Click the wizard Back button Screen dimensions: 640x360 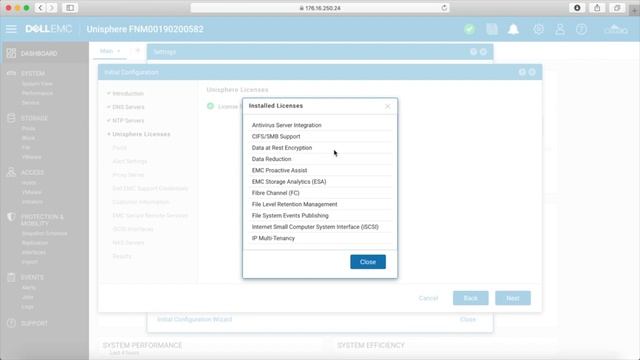(471, 298)
